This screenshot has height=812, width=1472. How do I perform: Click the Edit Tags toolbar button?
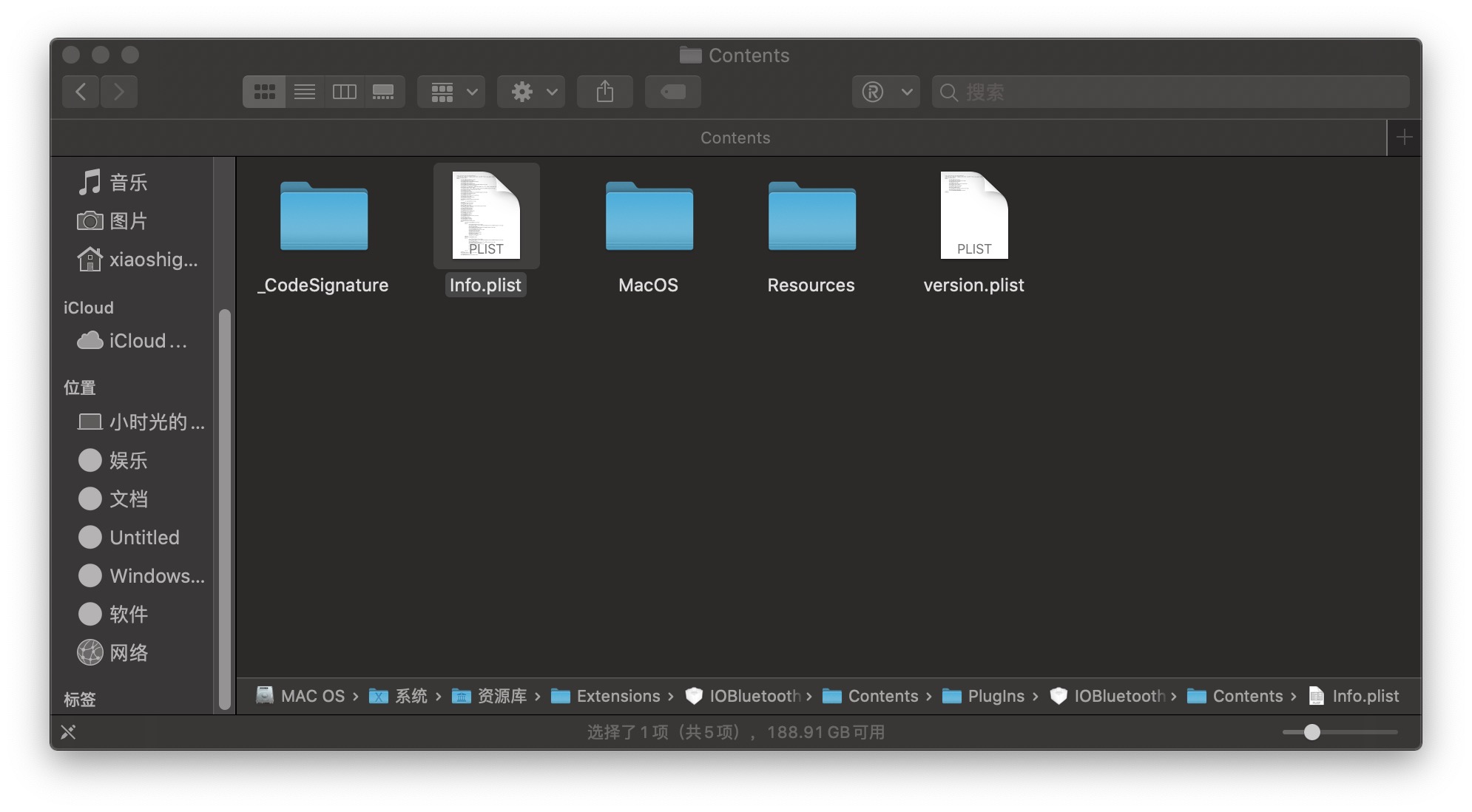672,92
